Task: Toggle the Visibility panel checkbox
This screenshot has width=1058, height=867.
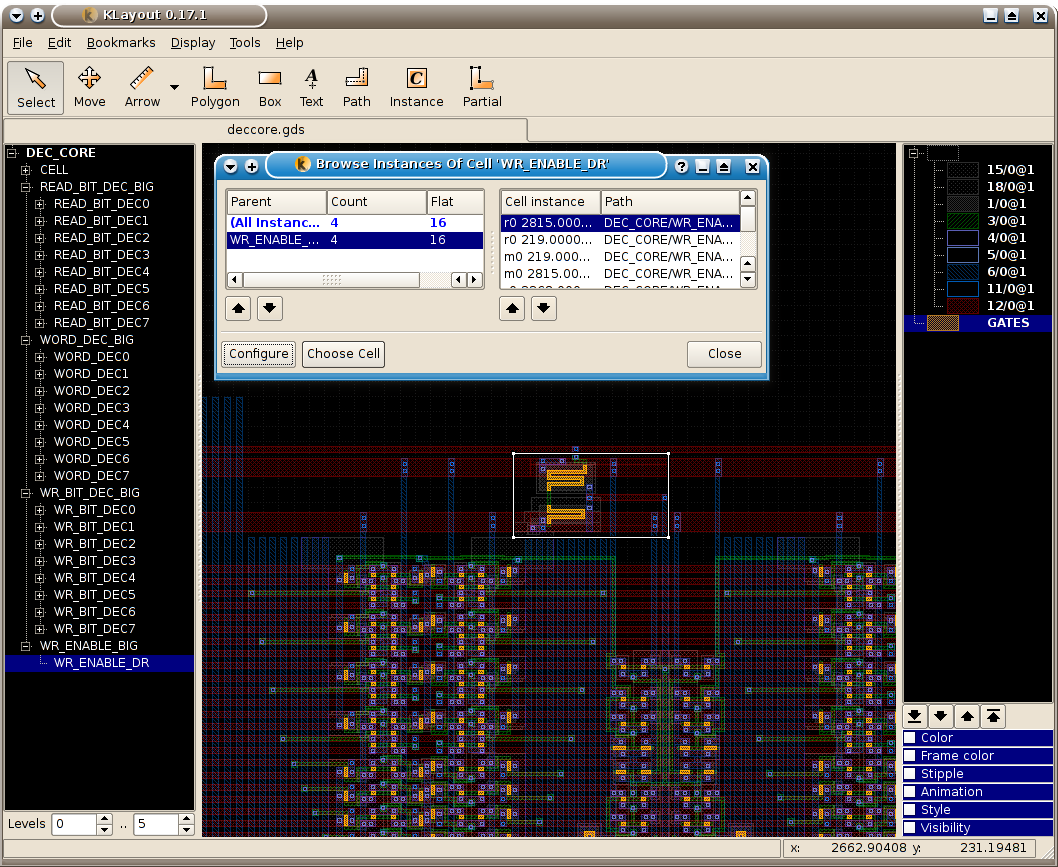Action: (x=911, y=828)
